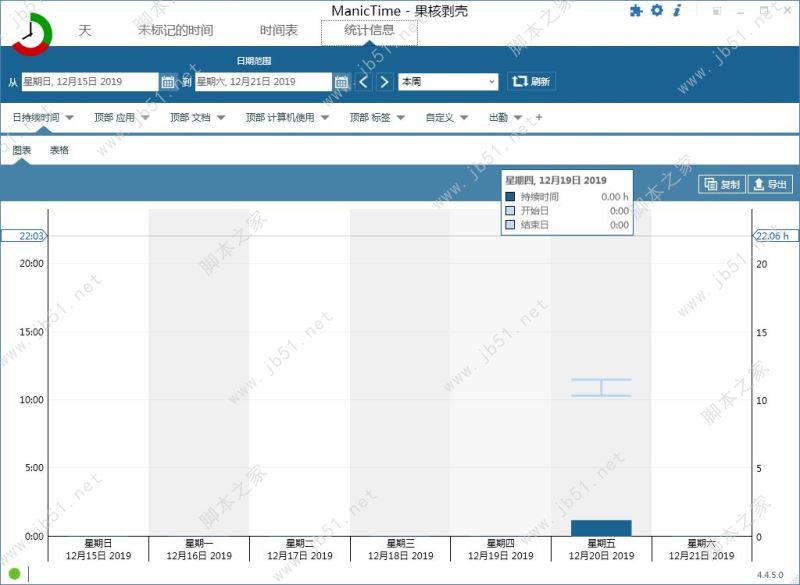Select the 出勤 statistics tab
800x585 pixels.
[498, 118]
